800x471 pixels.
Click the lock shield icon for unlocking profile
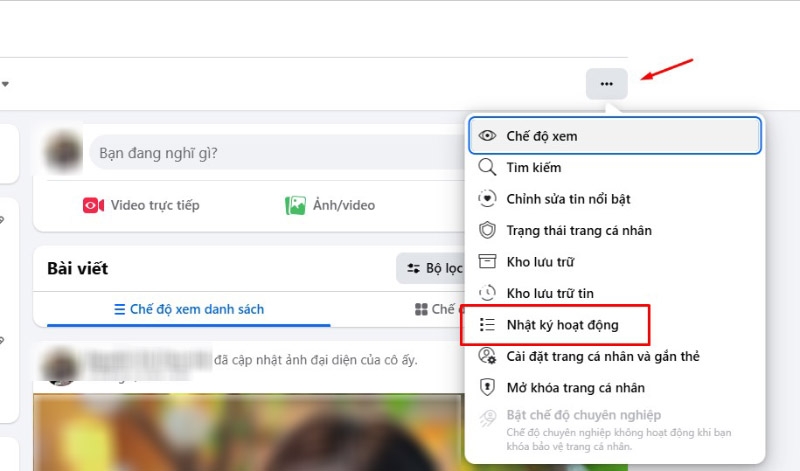[x=487, y=387]
